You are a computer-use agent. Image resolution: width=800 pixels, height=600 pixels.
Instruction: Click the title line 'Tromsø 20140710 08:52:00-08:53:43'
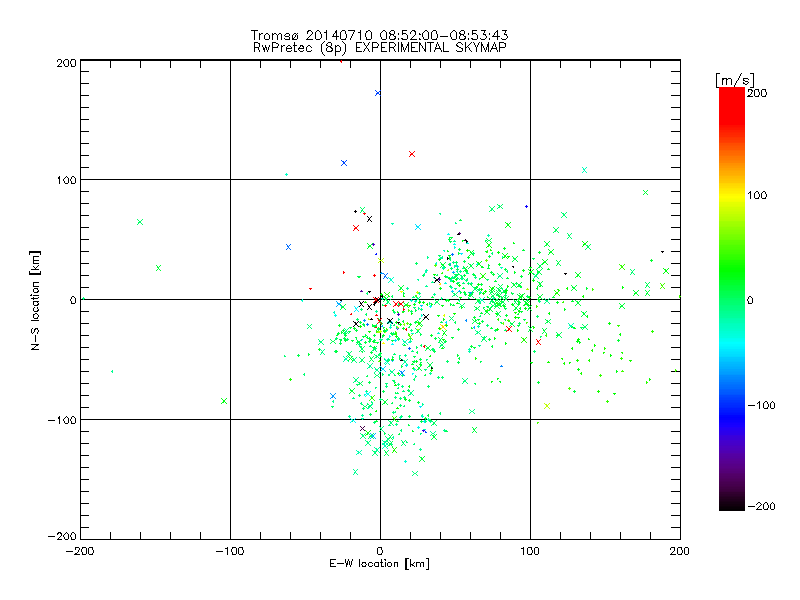(x=380, y=35)
